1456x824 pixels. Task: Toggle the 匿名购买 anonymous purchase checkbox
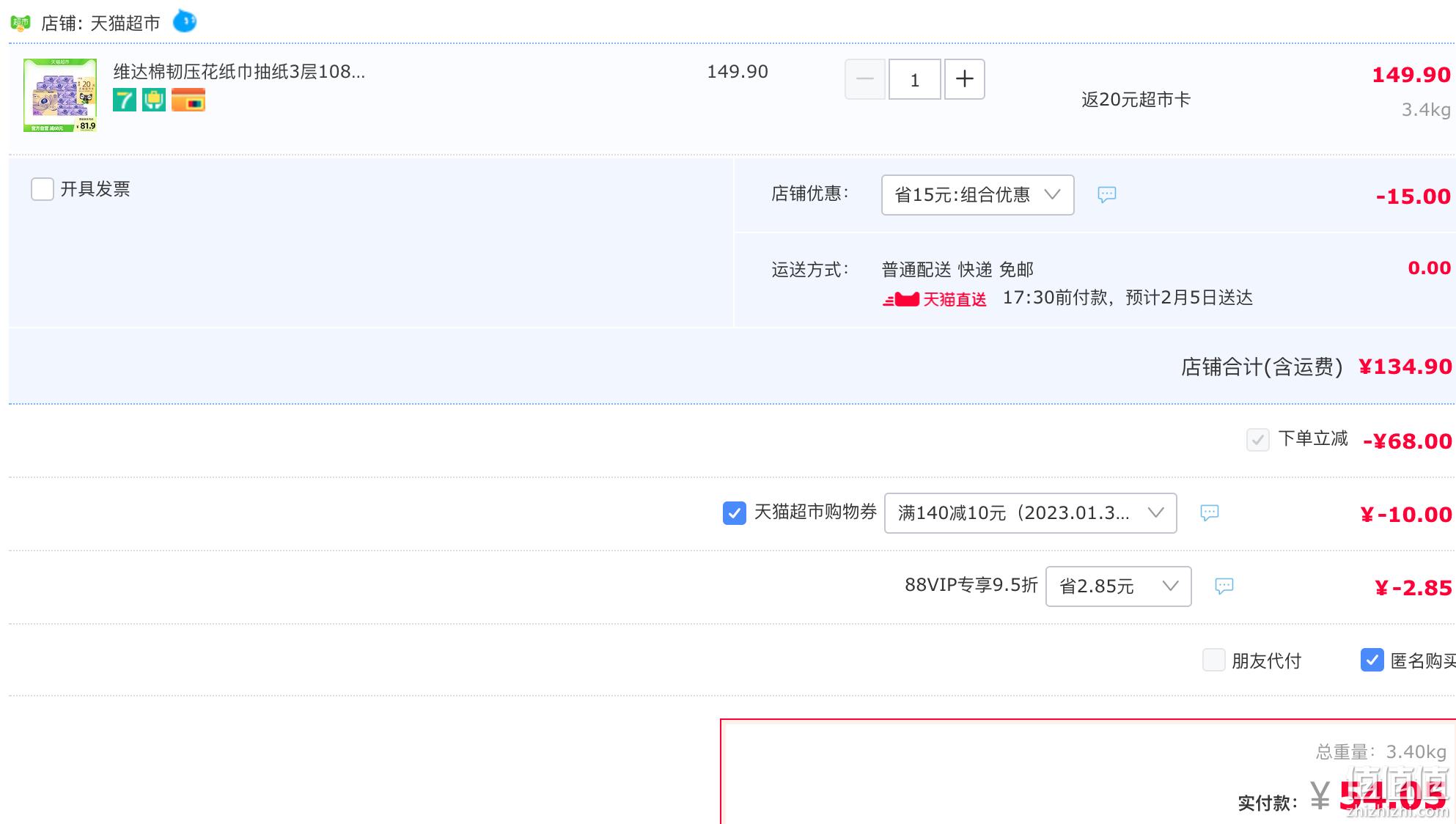[x=1372, y=660]
